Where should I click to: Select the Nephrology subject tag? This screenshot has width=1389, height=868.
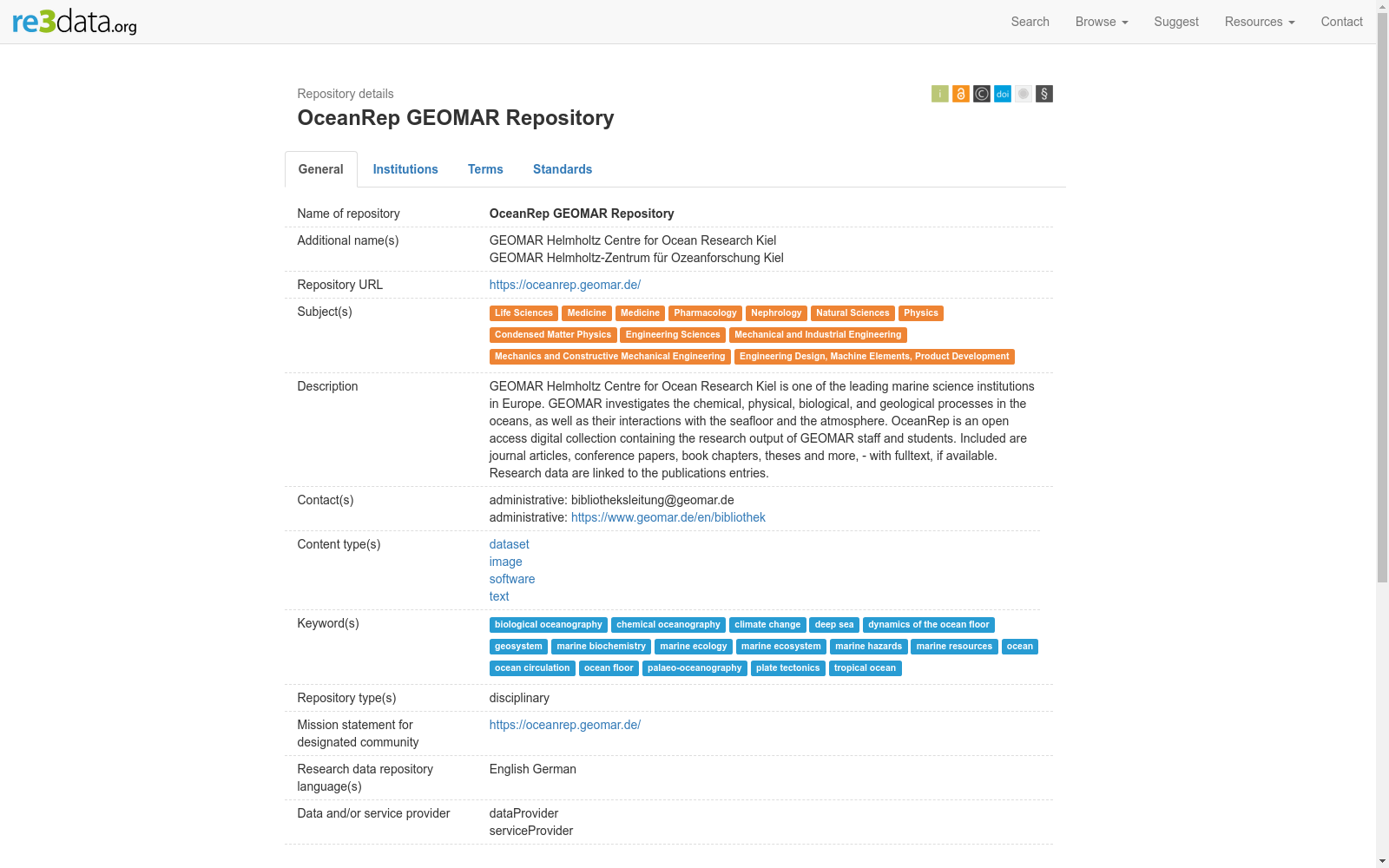coord(776,313)
